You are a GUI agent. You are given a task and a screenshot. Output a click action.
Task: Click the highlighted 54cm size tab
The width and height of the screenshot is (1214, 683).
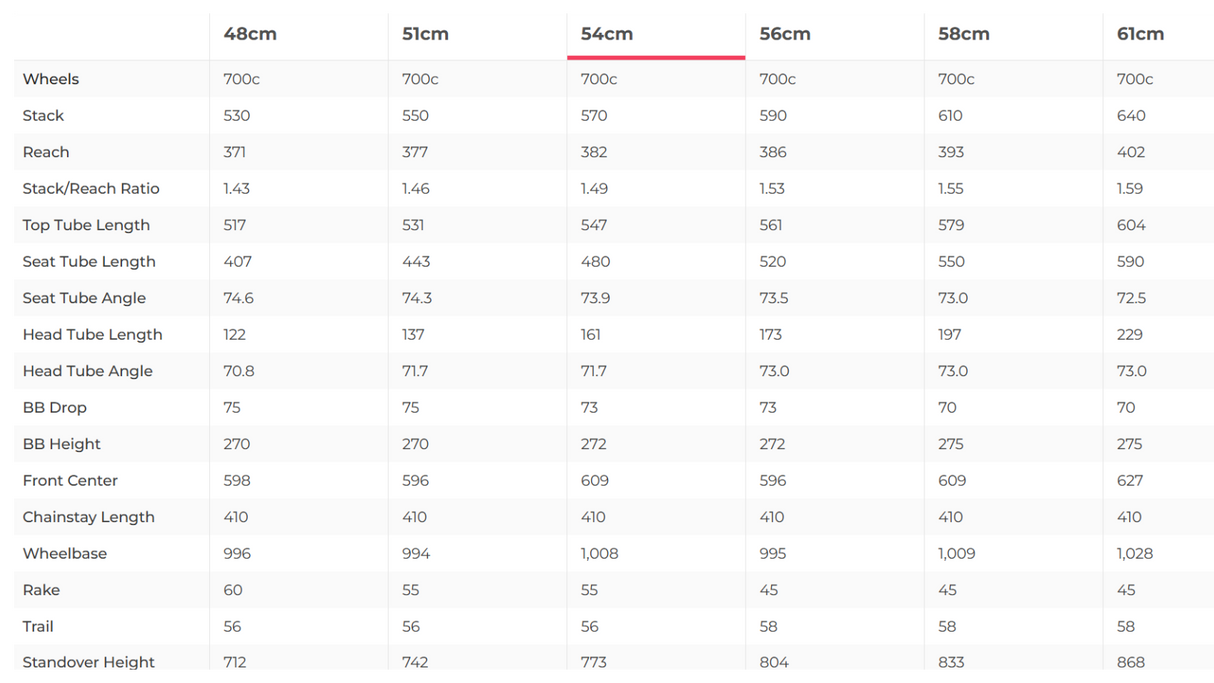coord(606,34)
